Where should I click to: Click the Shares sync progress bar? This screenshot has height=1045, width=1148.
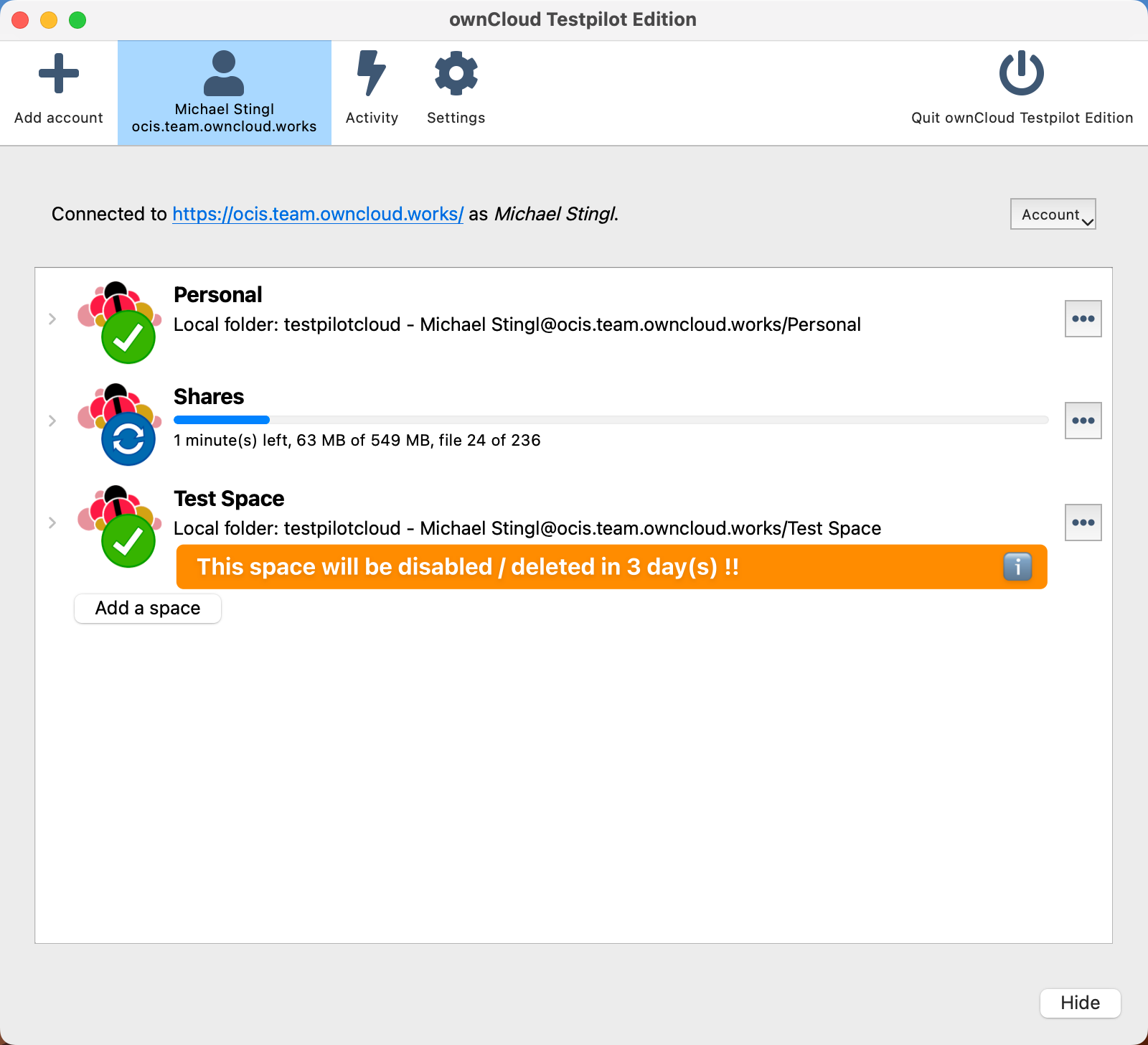coord(611,420)
